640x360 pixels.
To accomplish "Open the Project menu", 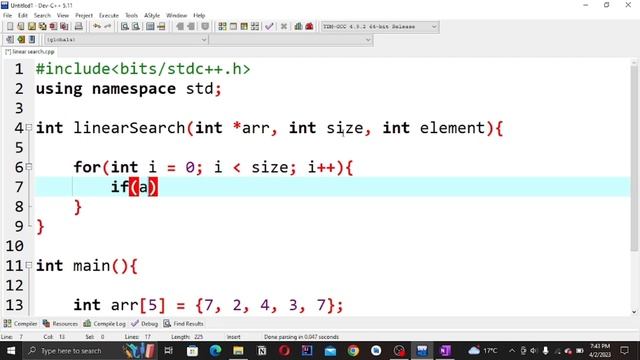I will tap(84, 16).
